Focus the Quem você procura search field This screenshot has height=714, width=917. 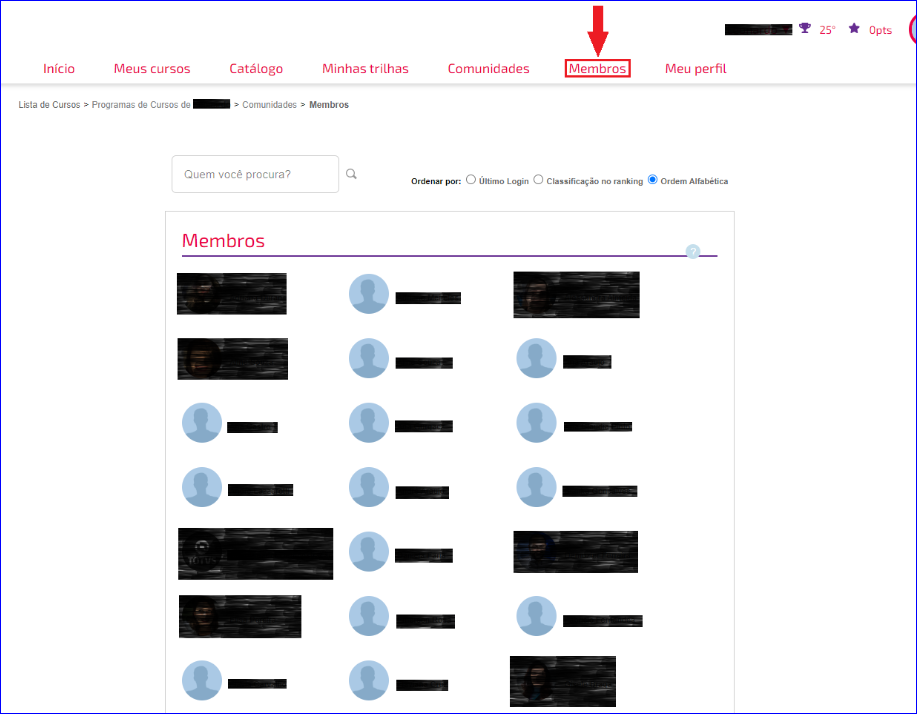click(x=255, y=174)
